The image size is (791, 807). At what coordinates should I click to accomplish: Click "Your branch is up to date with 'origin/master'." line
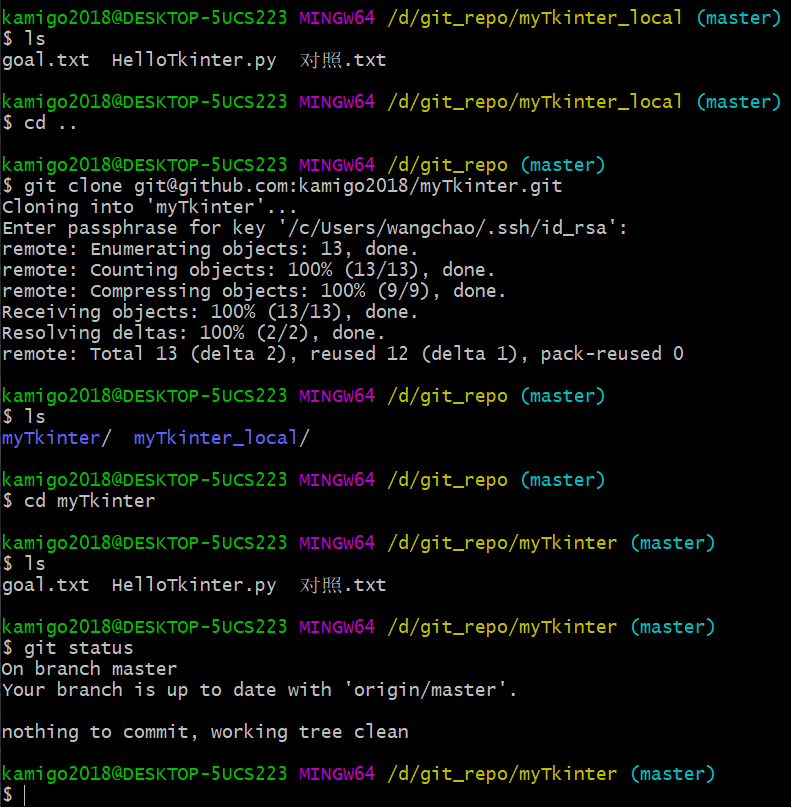click(x=259, y=690)
